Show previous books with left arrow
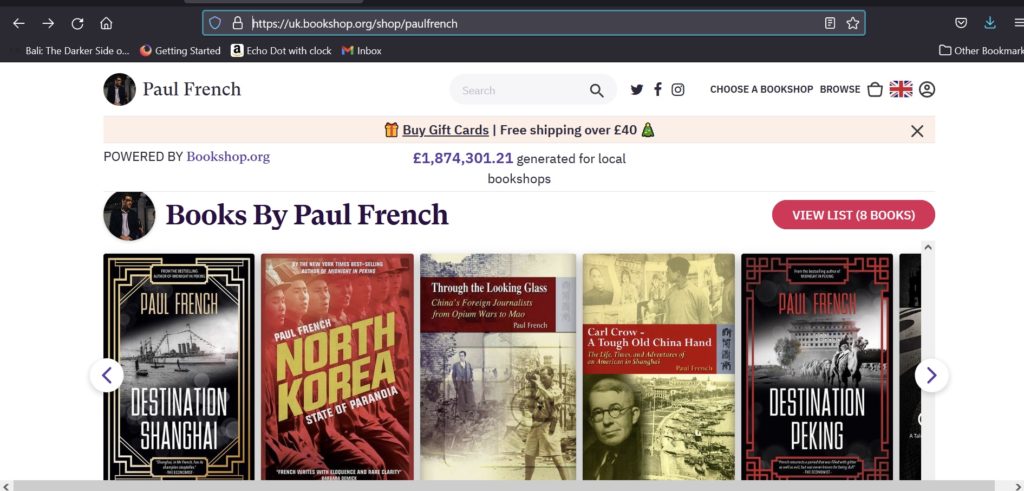1024x491 pixels. coord(107,375)
